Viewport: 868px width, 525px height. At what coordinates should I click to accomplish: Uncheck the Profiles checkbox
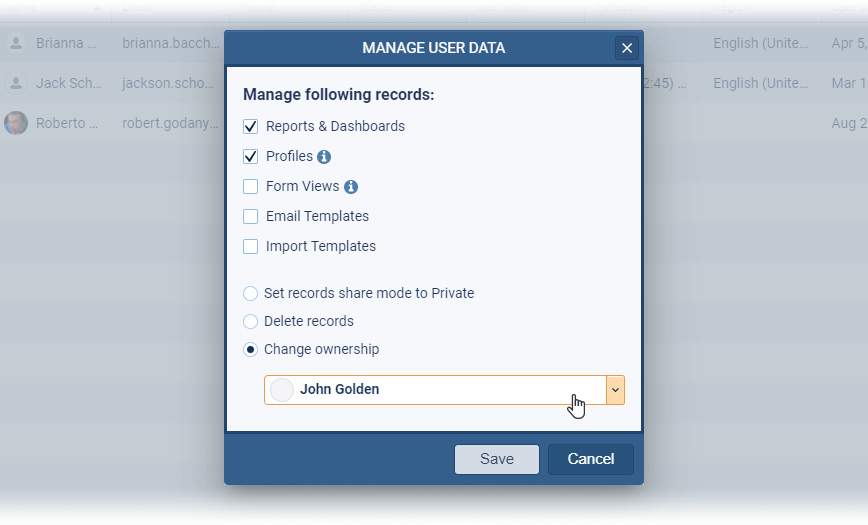pyautogui.click(x=251, y=157)
